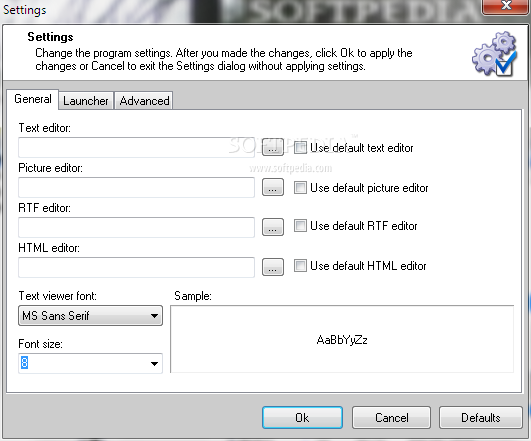This screenshot has width=531, height=441.
Task: Enable Use default RTF editor
Action: pos(300,226)
